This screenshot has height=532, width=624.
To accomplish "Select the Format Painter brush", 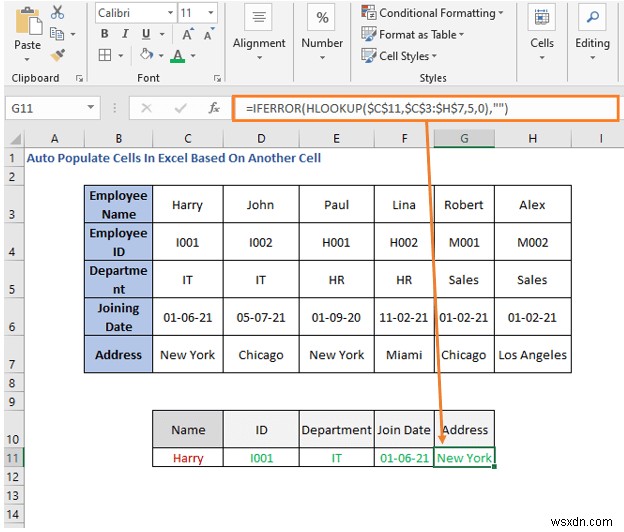I will coord(58,55).
